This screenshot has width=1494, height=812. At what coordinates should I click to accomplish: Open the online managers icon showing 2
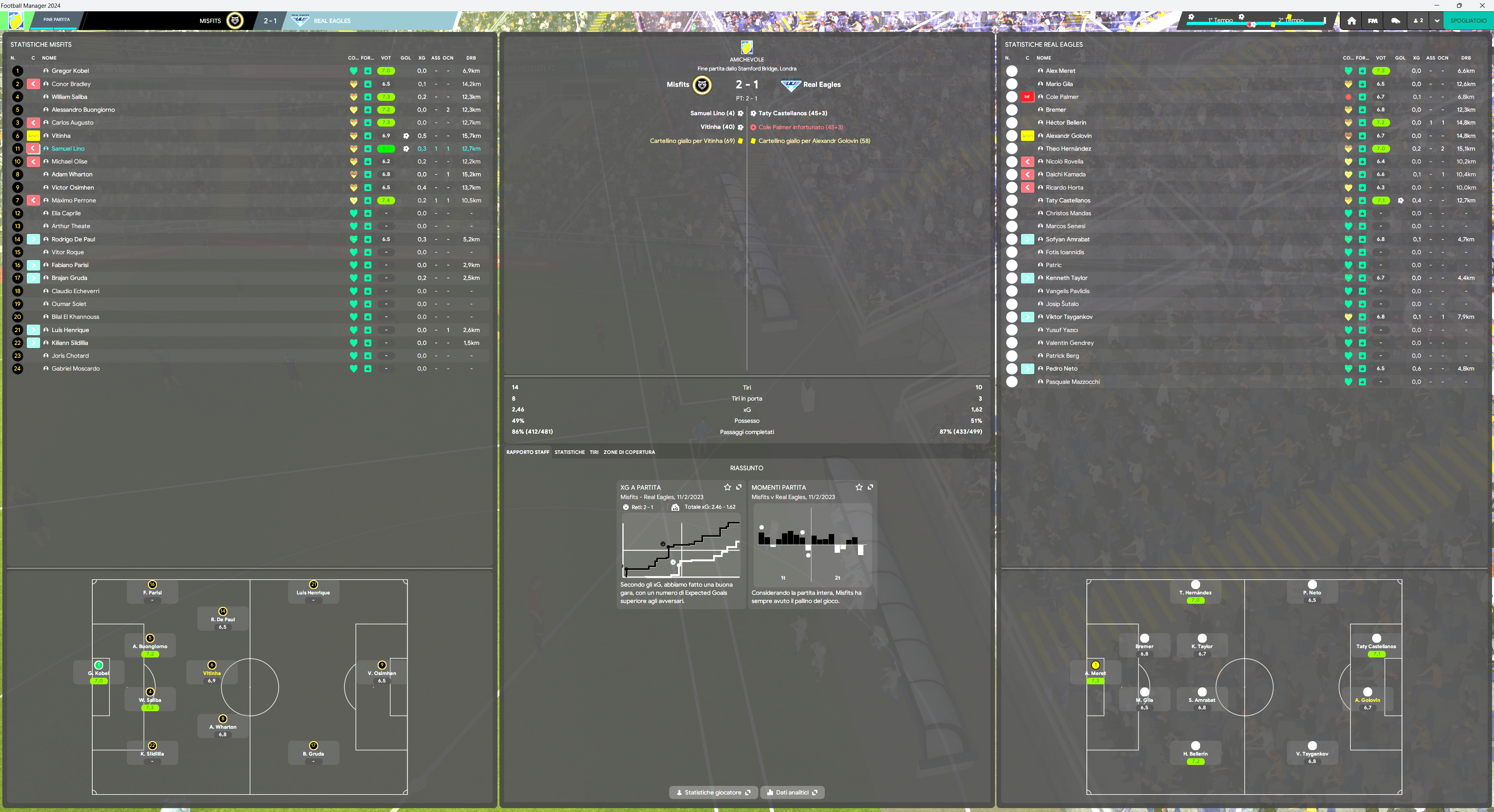coord(1417,21)
